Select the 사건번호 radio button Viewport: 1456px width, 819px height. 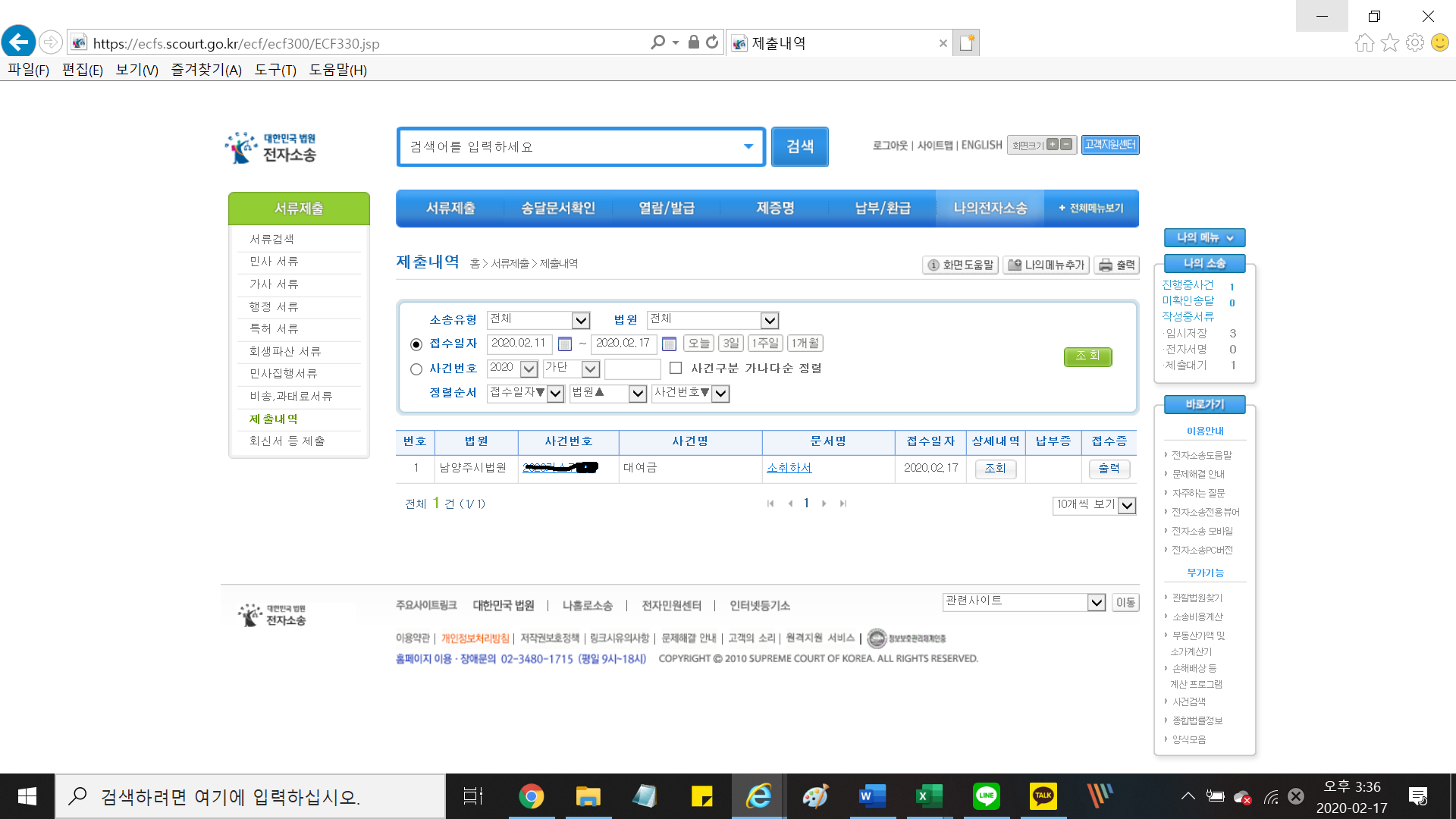click(x=416, y=369)
